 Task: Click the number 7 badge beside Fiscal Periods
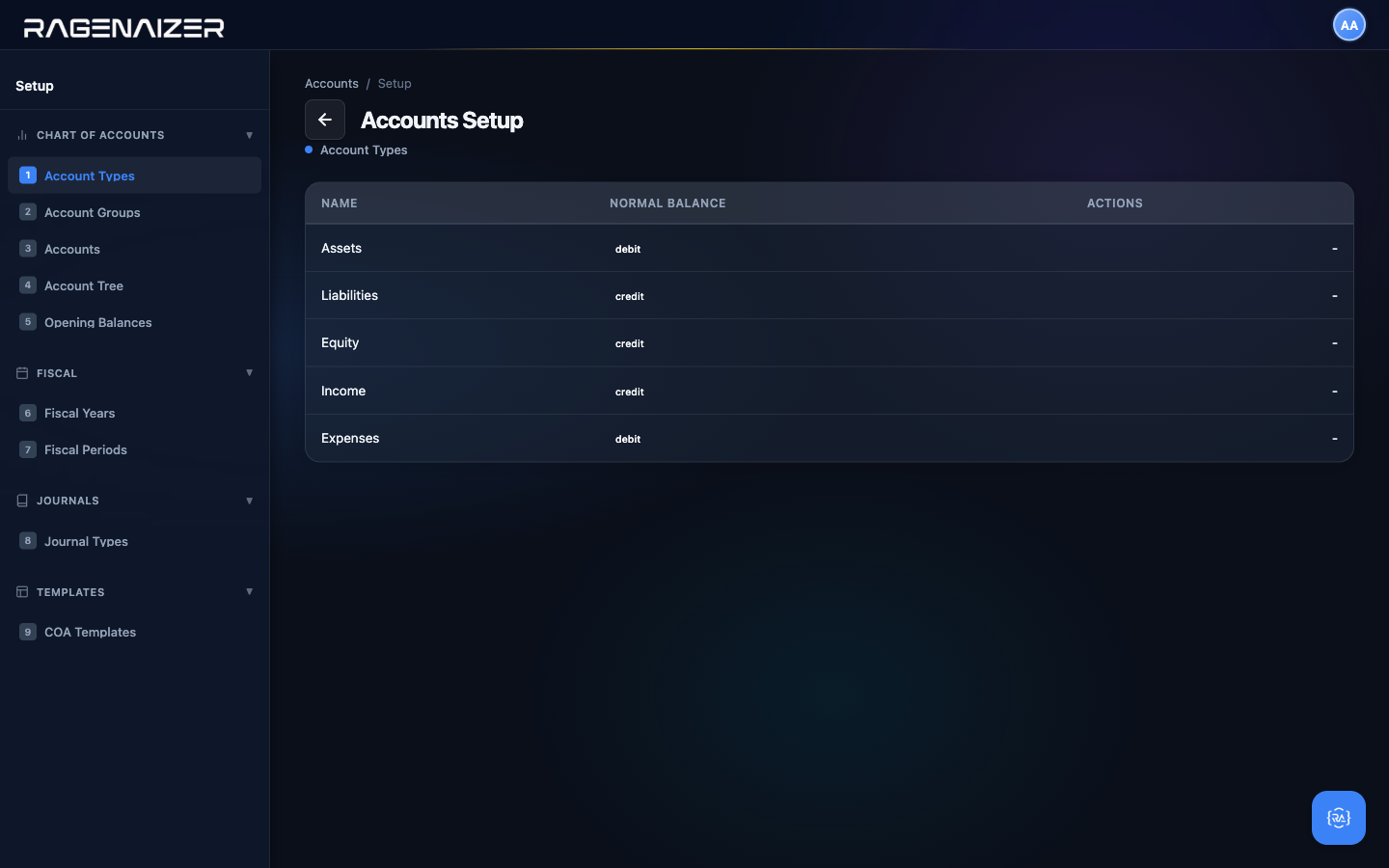[28, 449]
